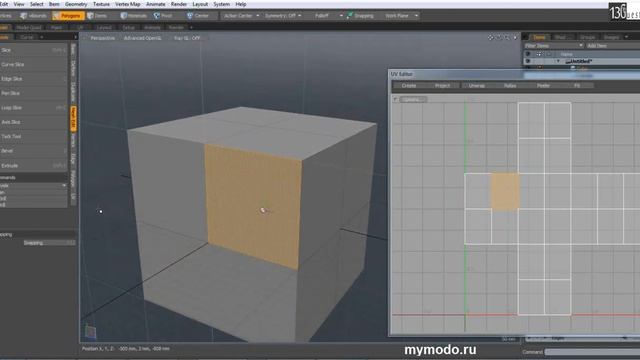
Task: Open the Select menu
Action: (36, 4)
